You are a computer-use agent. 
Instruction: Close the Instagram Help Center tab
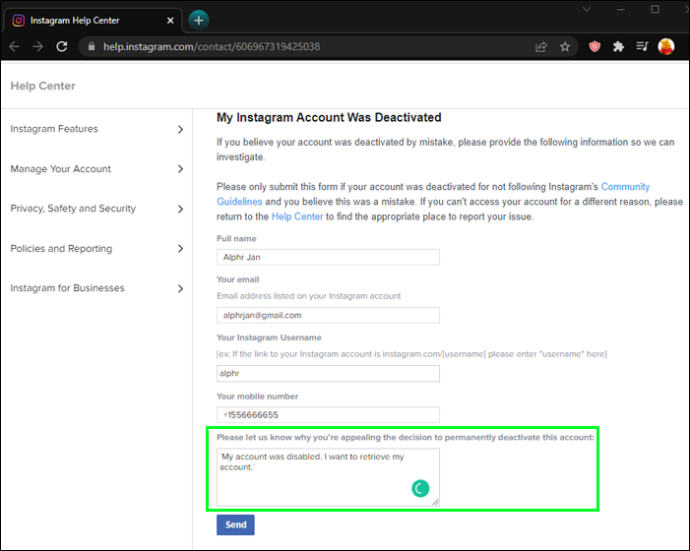pyautogui.click(x=170, y=21)
